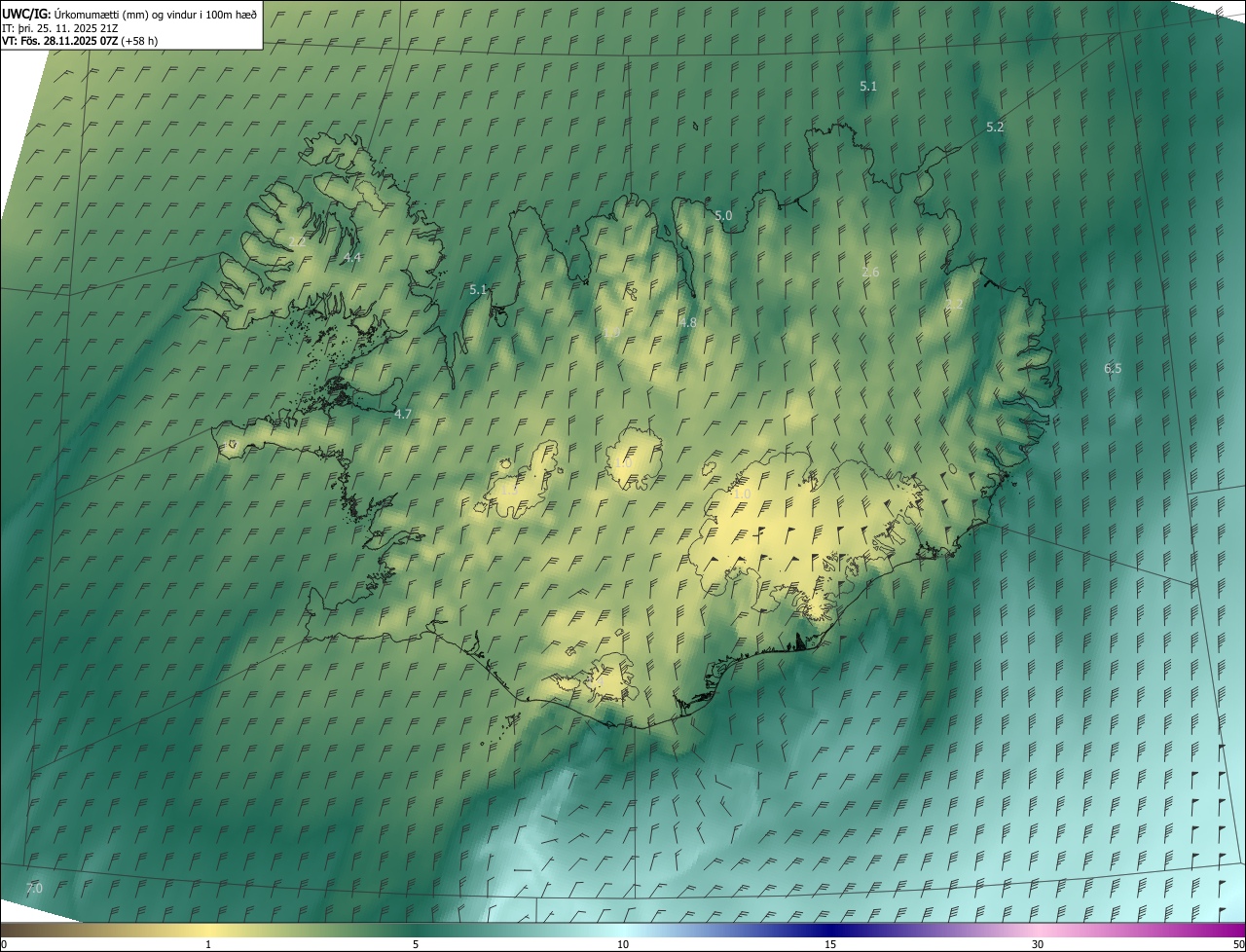Click the 7.0 precipitation value on the map

[x=34, y=889]
